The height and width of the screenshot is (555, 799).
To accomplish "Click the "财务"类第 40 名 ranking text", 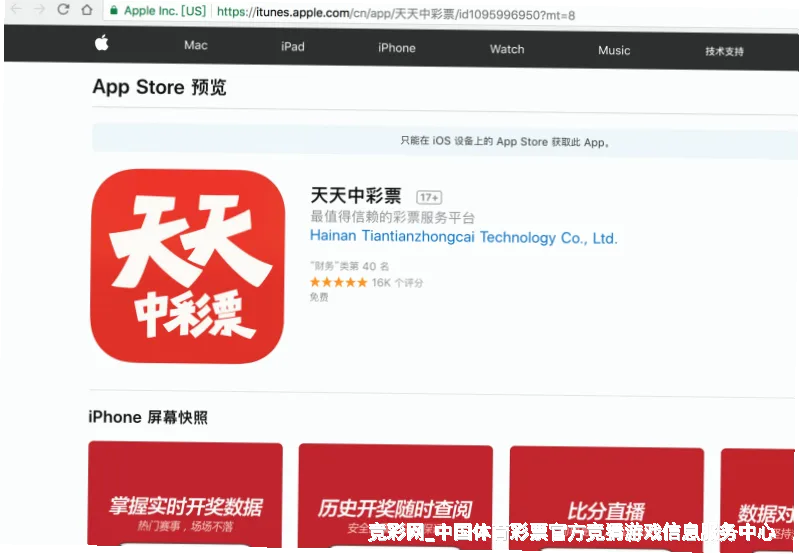I will pos(350,266).
